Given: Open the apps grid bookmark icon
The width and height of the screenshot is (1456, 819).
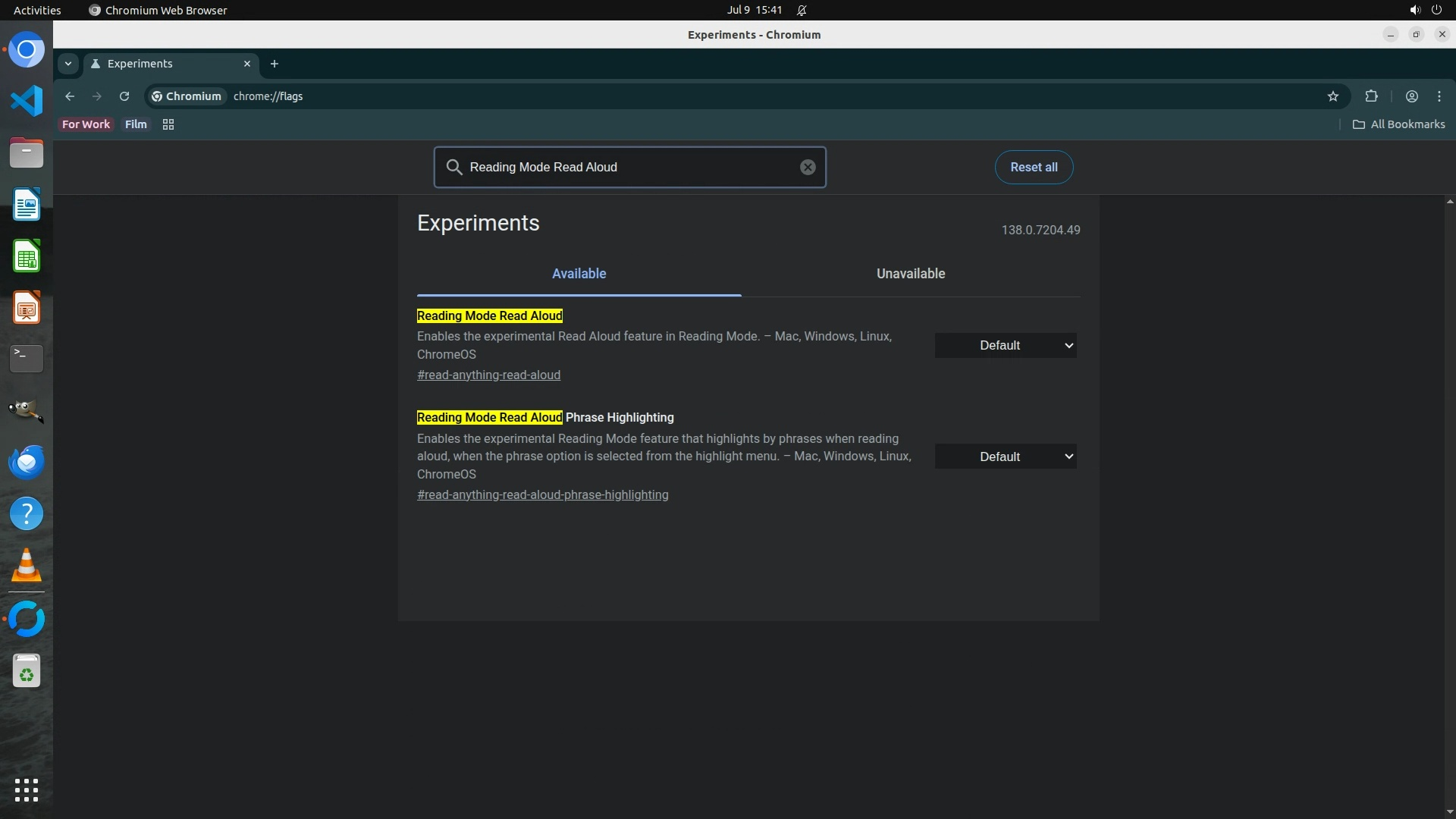Looking at the screenshot, I should click(x=168, y=124).
